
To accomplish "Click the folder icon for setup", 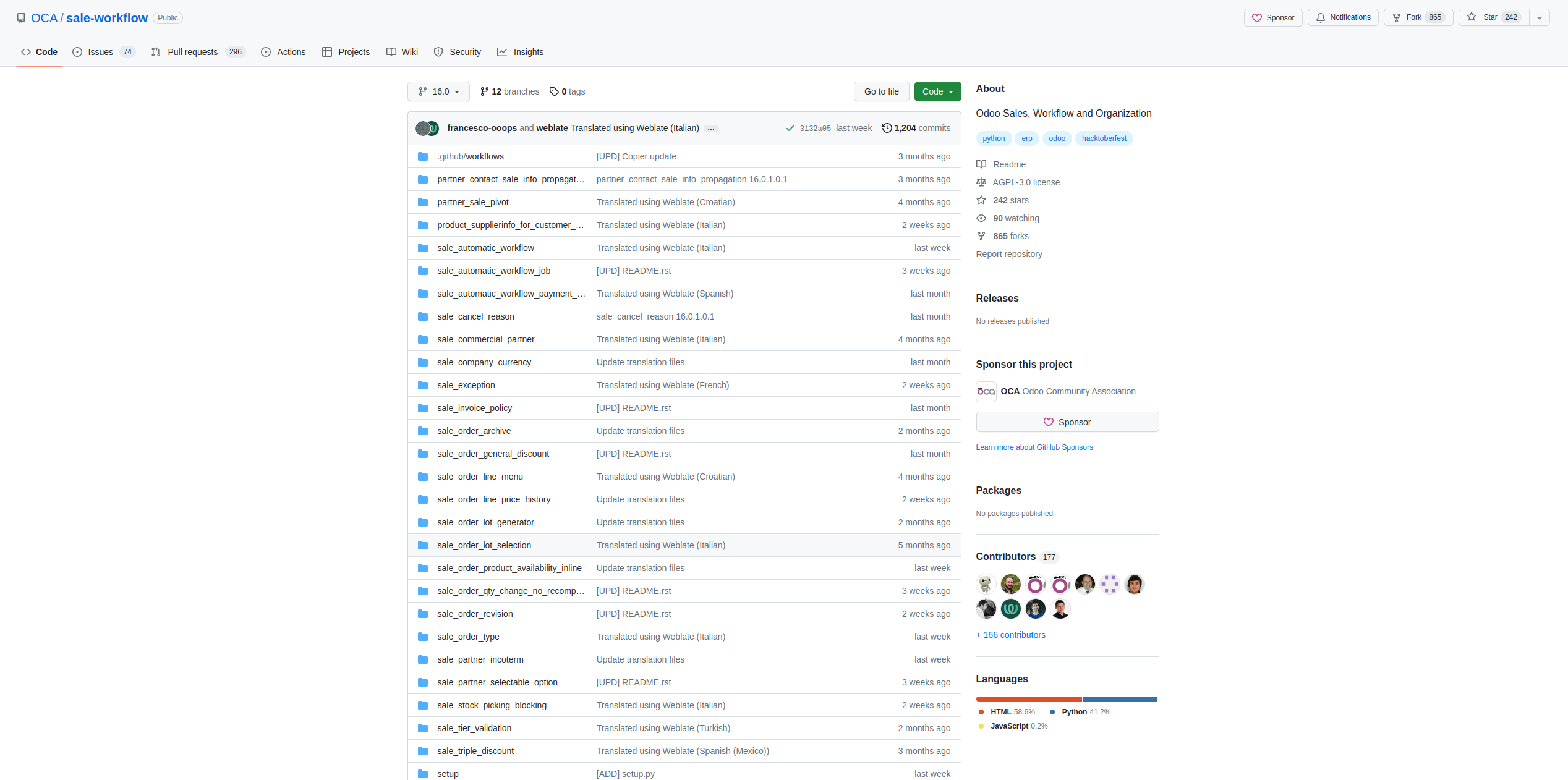I will click(423, 774).
